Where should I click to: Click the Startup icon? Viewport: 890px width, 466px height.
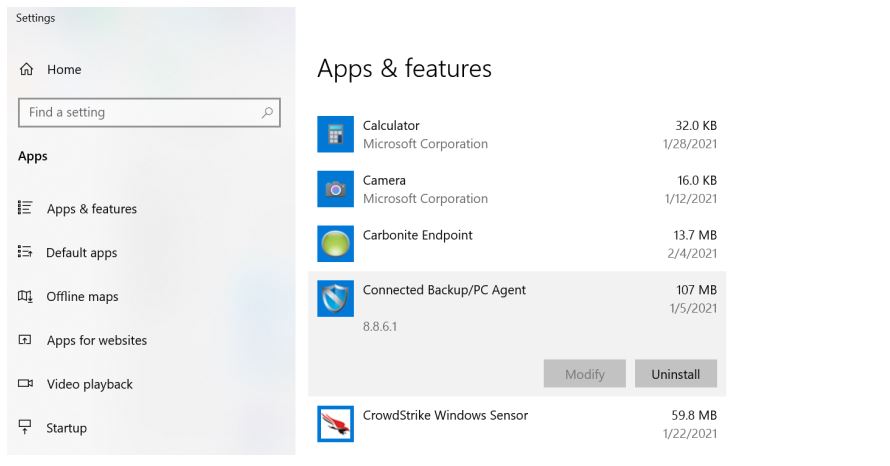[x=26, y=428]
